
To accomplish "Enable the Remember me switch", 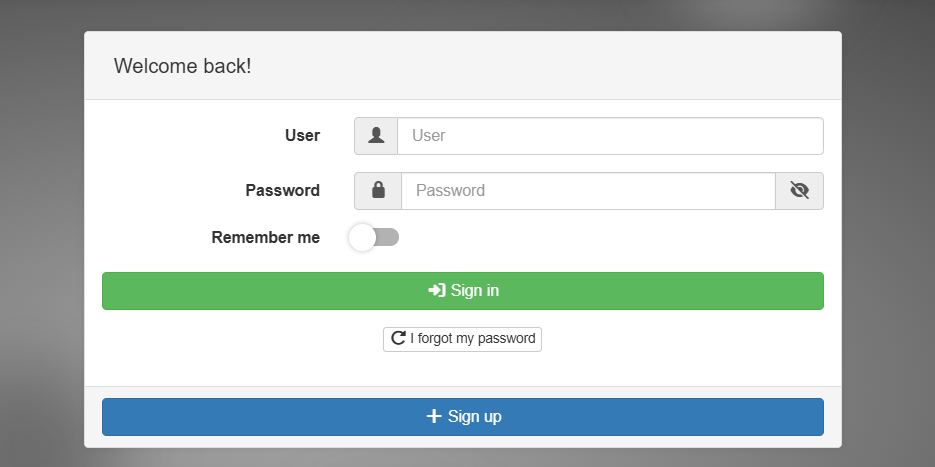I will pos(373,237).
